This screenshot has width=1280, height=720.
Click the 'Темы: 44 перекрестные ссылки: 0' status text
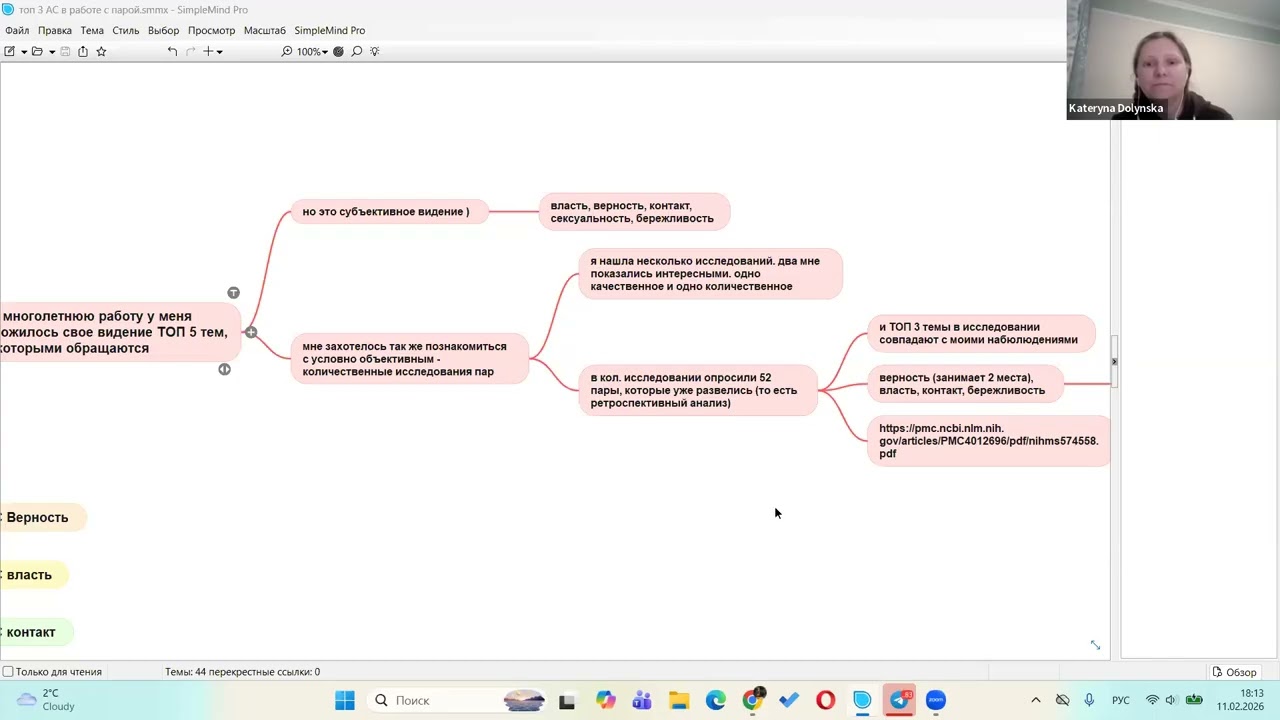coord(242,672)
